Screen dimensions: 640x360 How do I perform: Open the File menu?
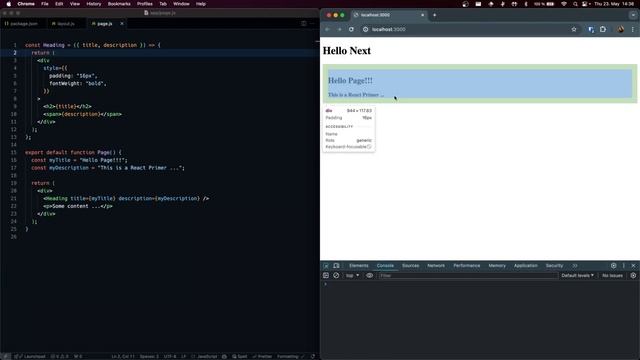pyautogui.click(x=45, y=4)
